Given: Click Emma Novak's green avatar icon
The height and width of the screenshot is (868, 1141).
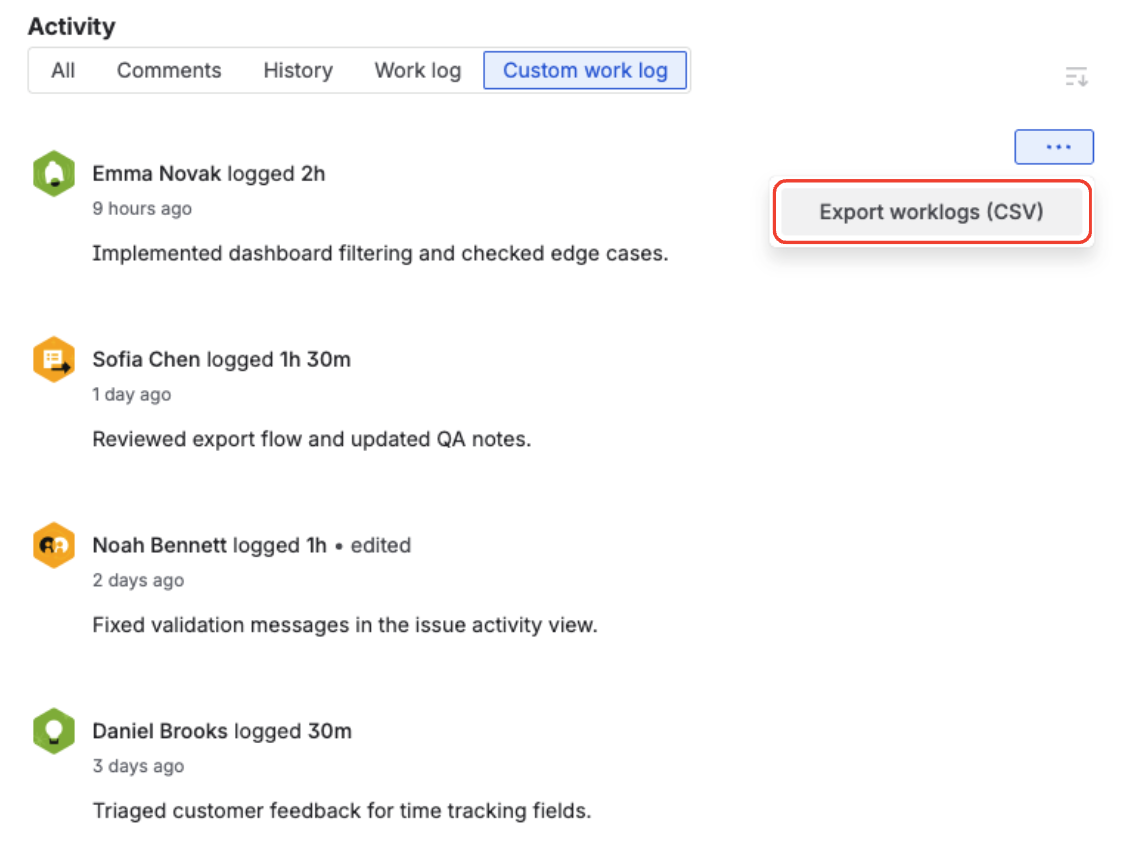Looking at the screenshot, I should click(53, 172).
